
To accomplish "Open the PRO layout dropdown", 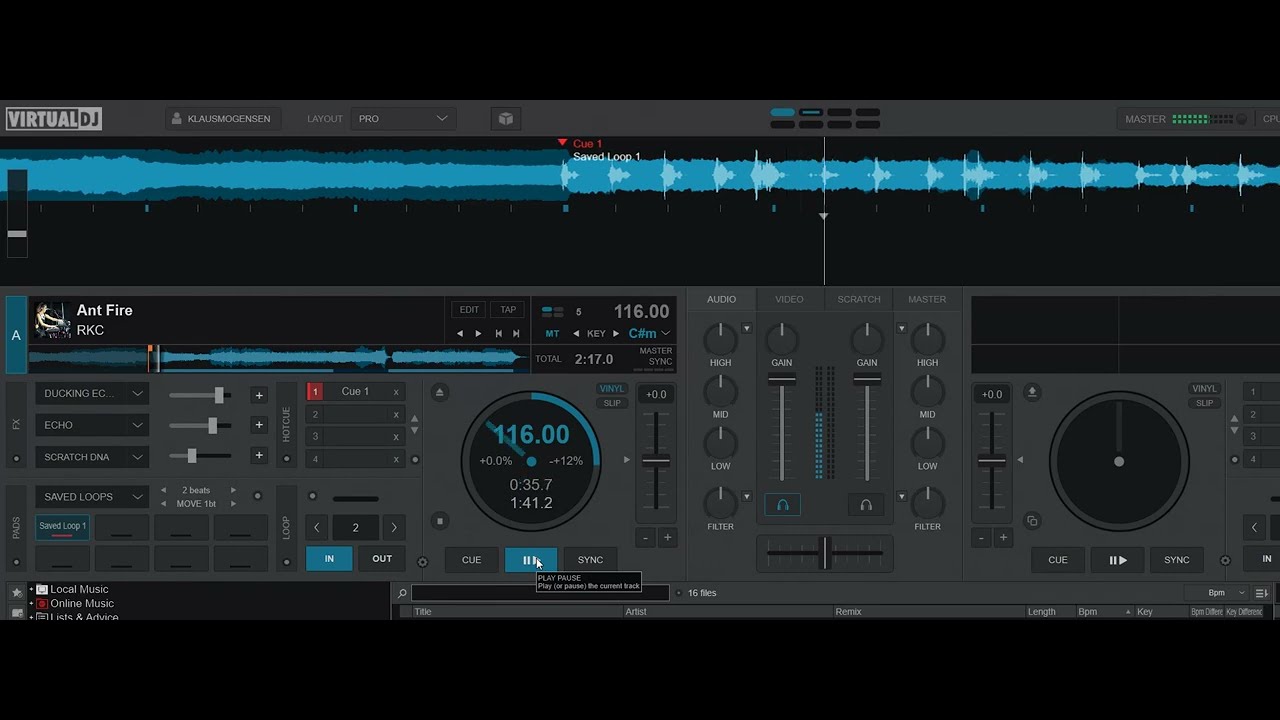I will (x=404, y=119).
